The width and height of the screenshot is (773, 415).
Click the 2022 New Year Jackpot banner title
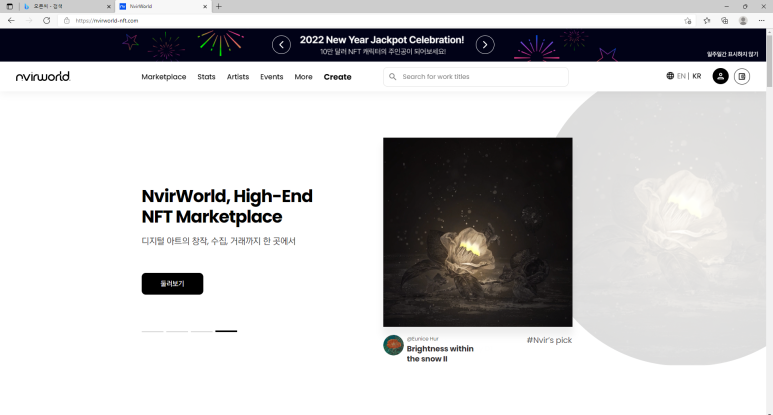pyautogui.click(x=382, y=40)
